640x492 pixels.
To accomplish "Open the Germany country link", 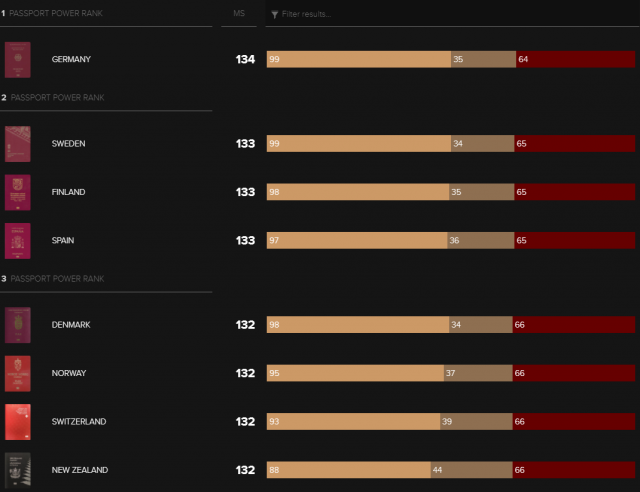I will click(71, 60).
